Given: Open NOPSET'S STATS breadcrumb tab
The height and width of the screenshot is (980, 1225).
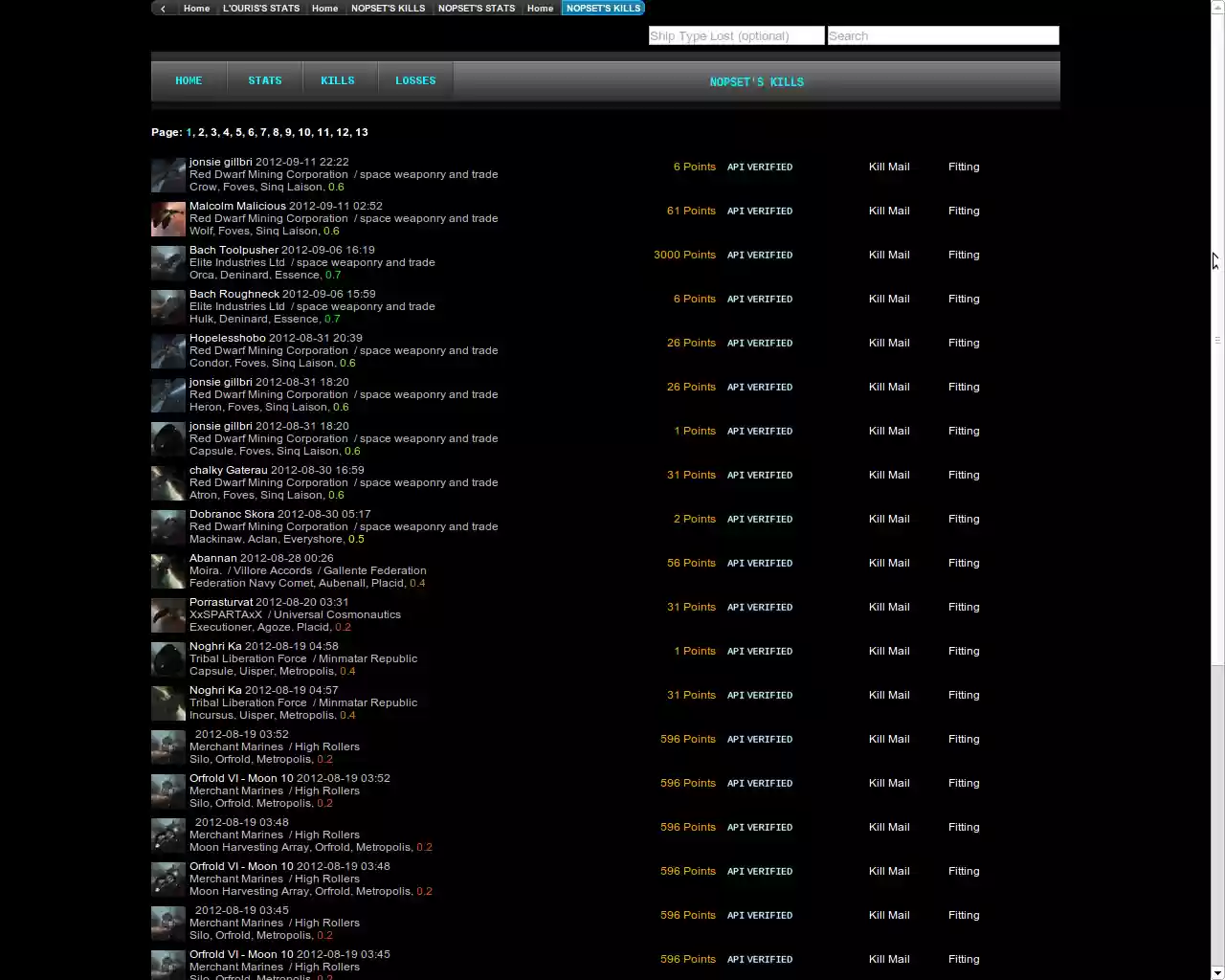Looking at the screenshot, I should (477, 8).
